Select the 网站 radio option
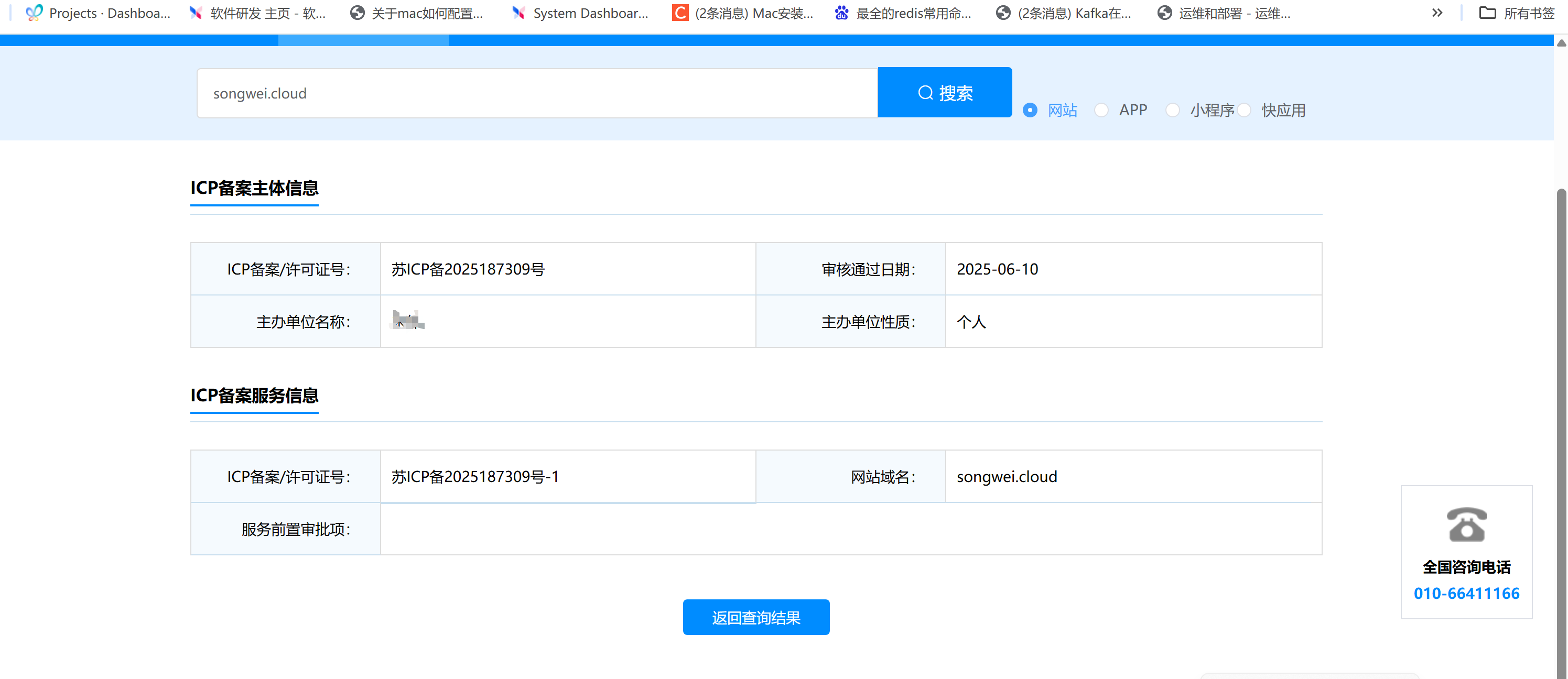The height and width of the screenshot is (679, 1568). click(1030, 110)
